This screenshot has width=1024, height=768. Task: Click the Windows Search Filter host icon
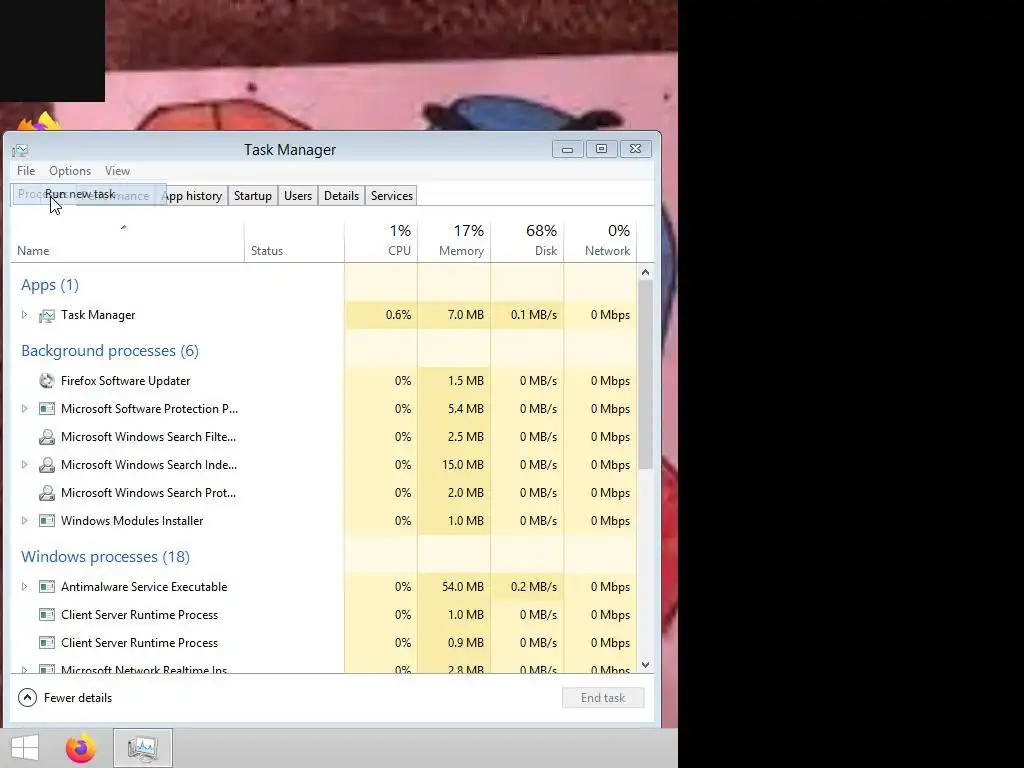[47, 437]
